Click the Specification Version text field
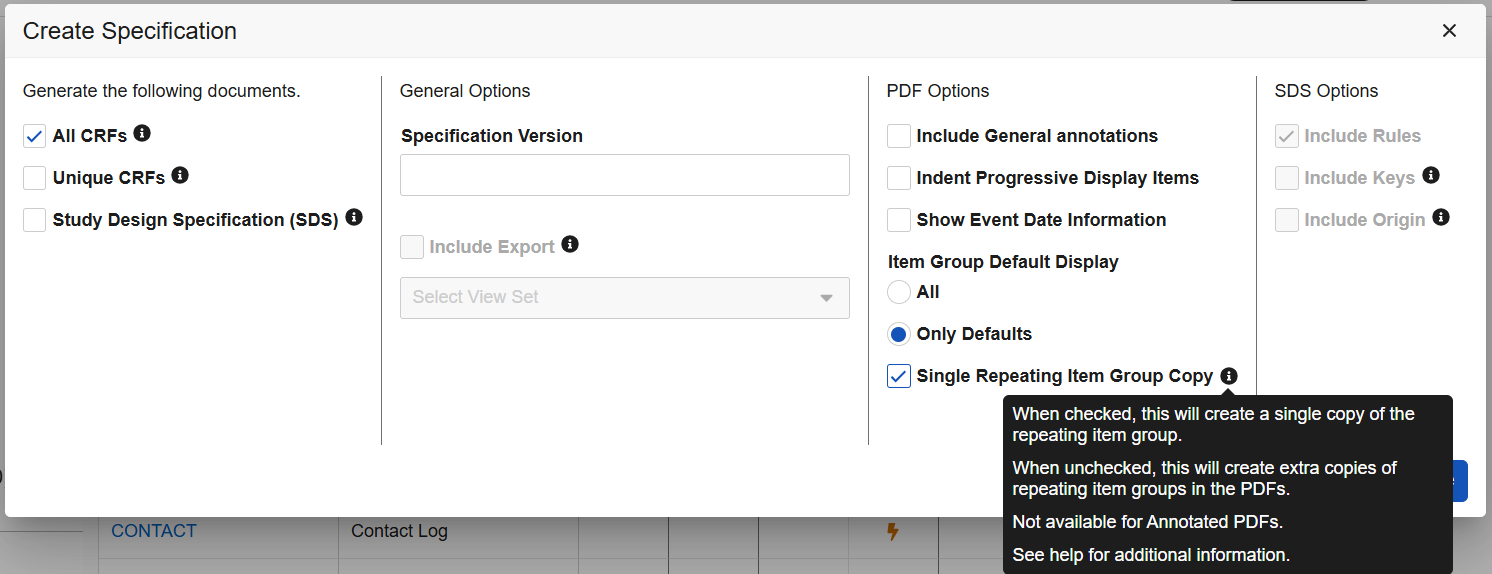 [625, 175]
